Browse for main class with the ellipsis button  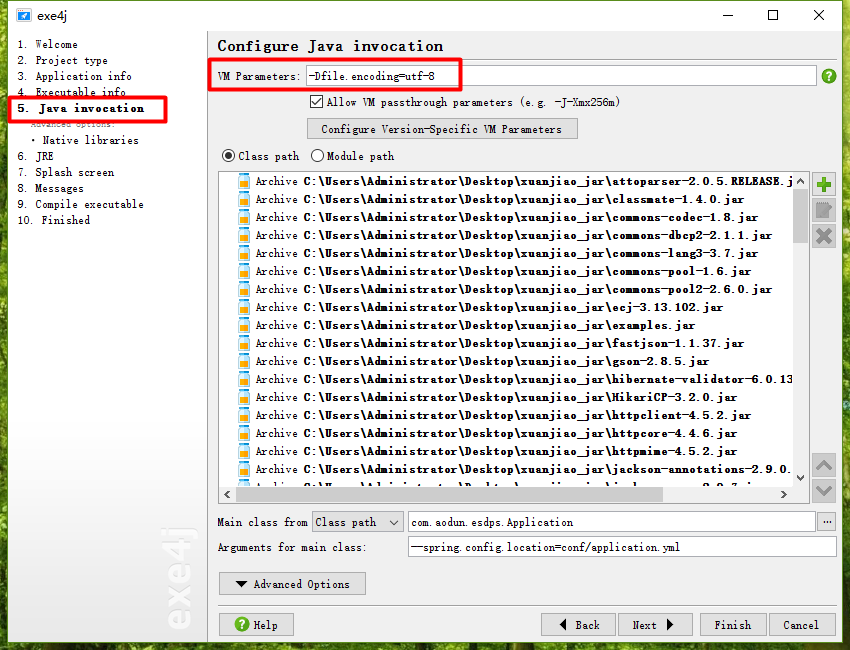click(x=827, y=522)
